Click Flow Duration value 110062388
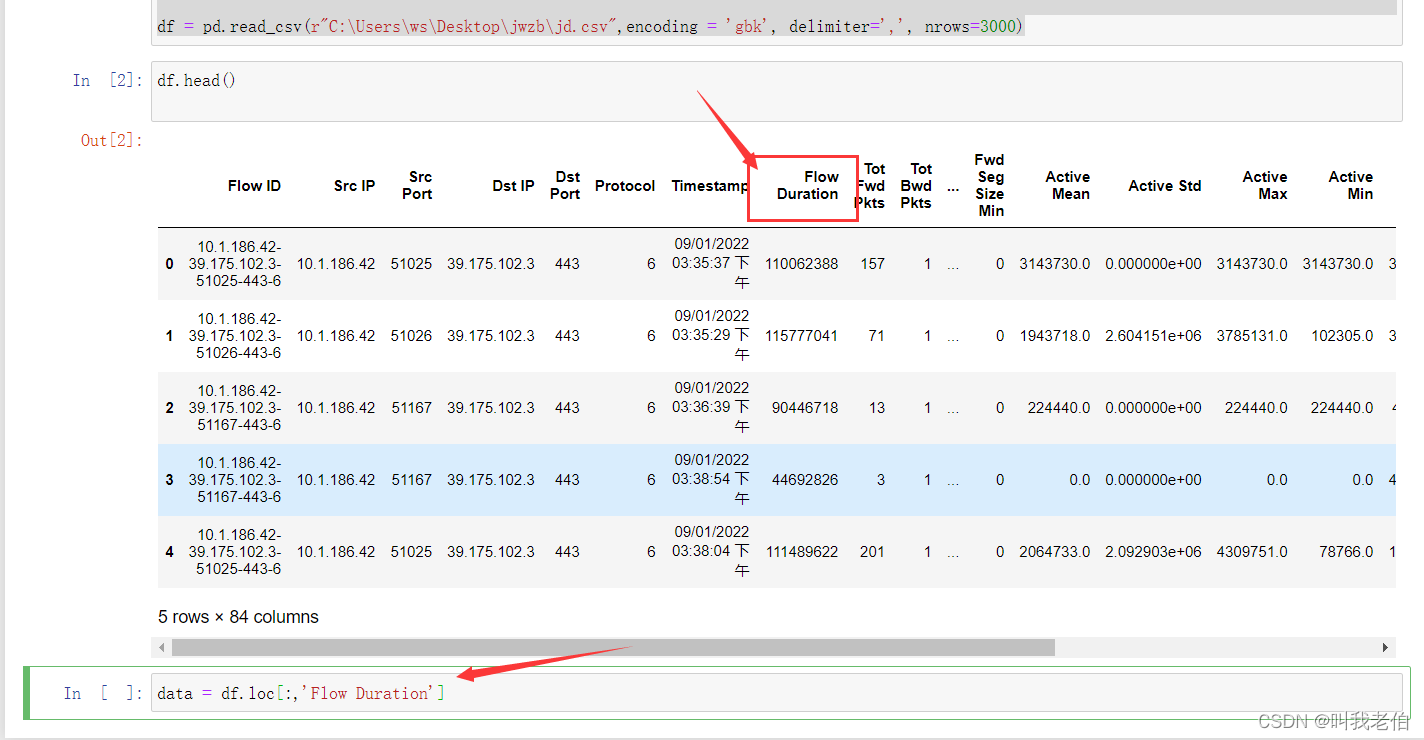 [802, 264]
